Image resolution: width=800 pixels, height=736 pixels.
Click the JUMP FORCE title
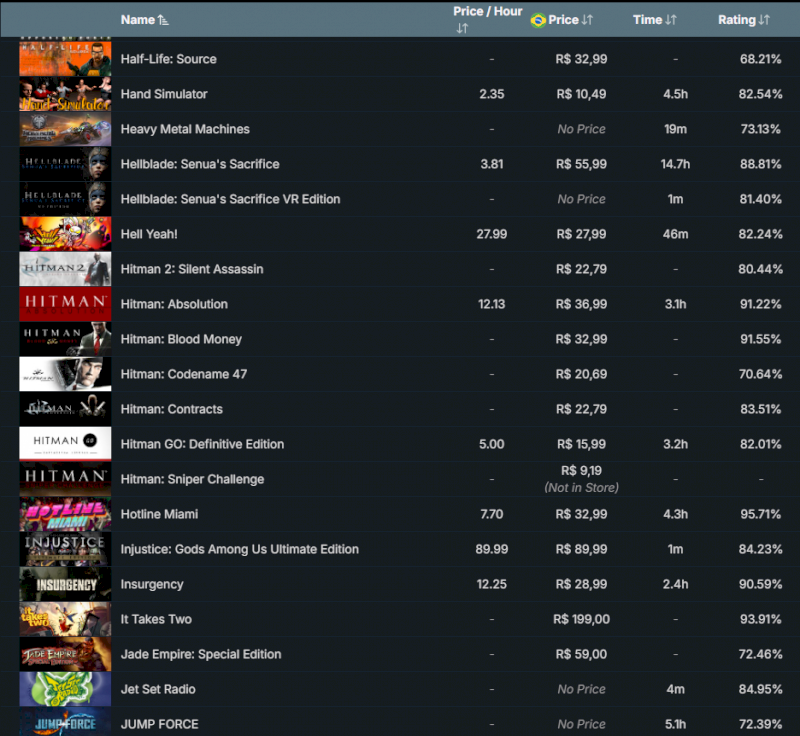coord(159,724)
